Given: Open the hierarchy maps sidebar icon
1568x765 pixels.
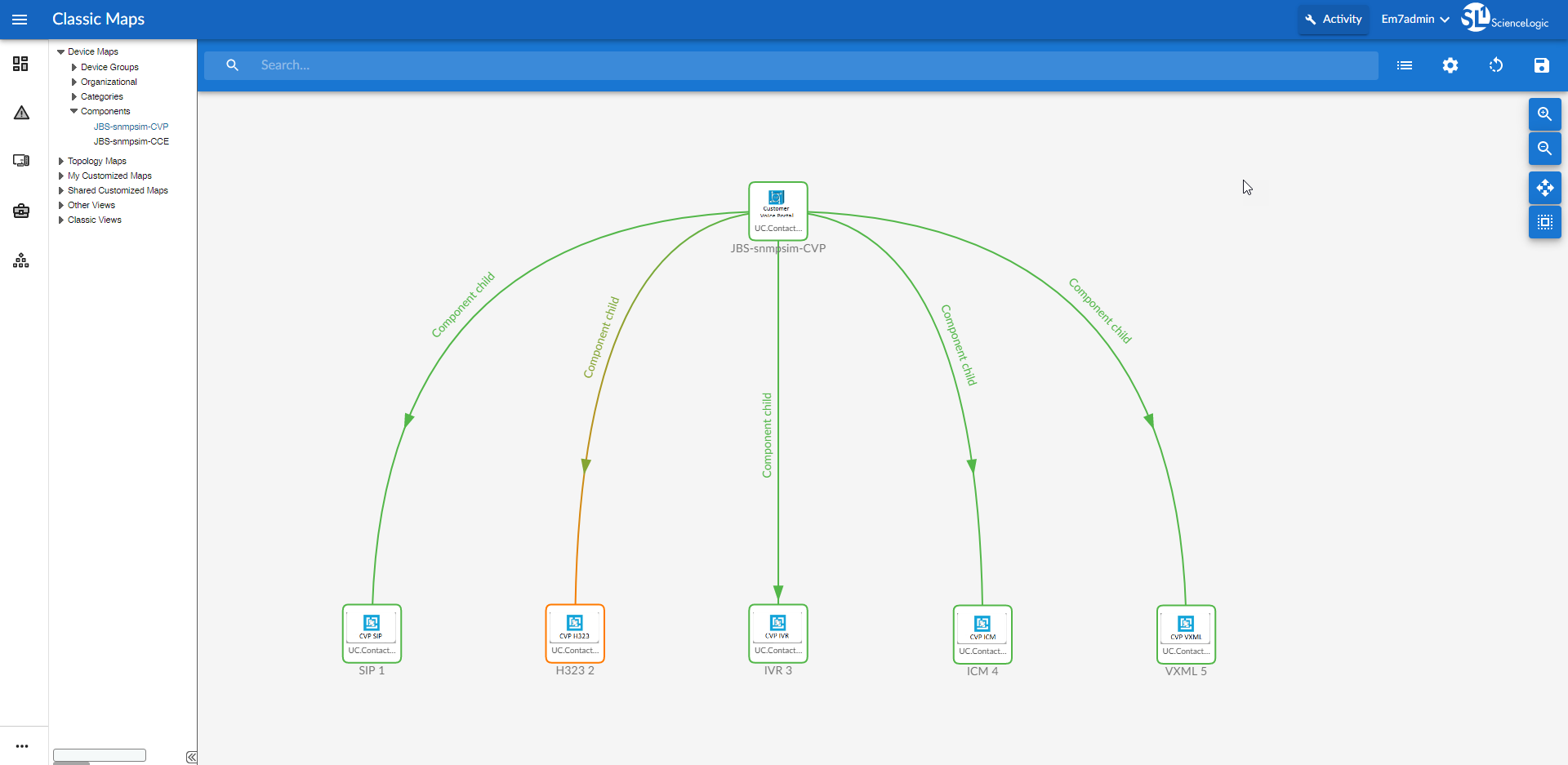Looking at the screenshot, I should point(21,260).
